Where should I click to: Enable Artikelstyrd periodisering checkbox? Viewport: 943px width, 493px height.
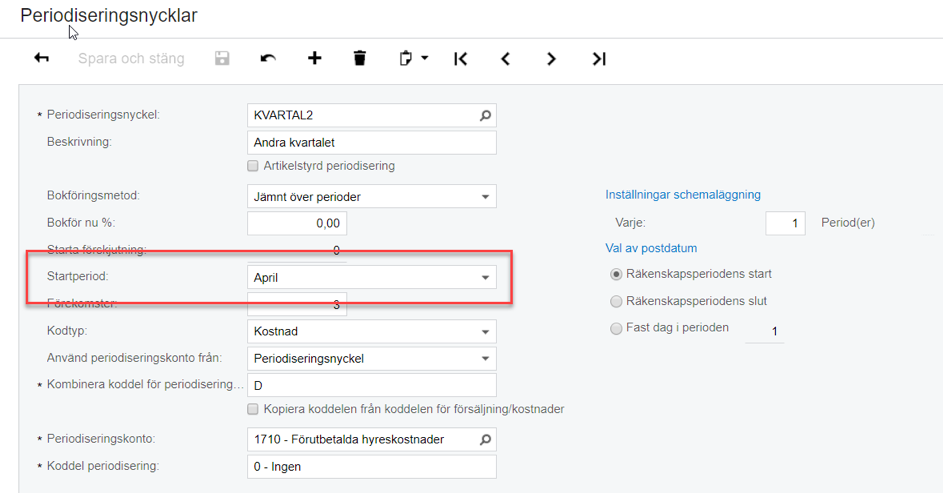click(253, 166)
